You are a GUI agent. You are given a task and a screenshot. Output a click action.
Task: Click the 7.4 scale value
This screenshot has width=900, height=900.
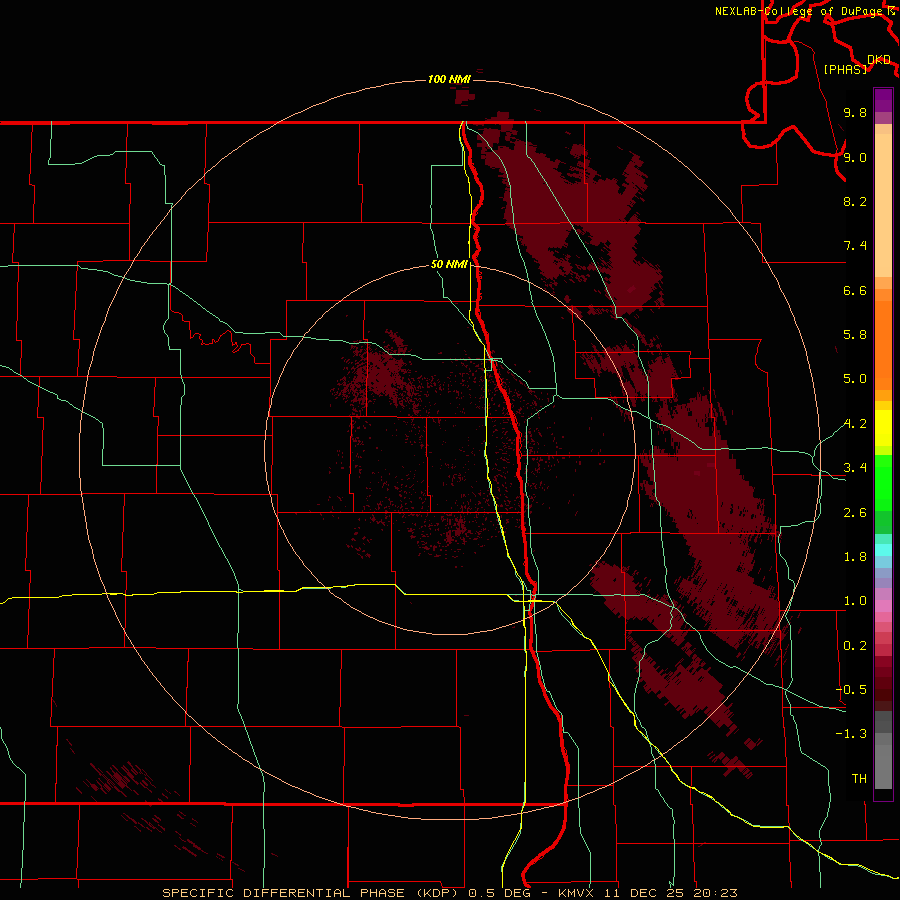click(855, 246)
